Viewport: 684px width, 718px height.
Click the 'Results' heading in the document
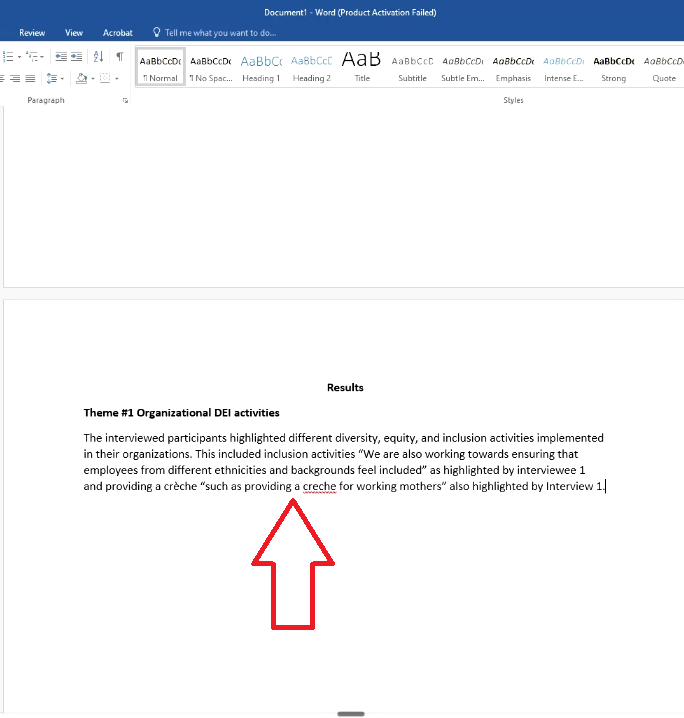pos(345,387)
